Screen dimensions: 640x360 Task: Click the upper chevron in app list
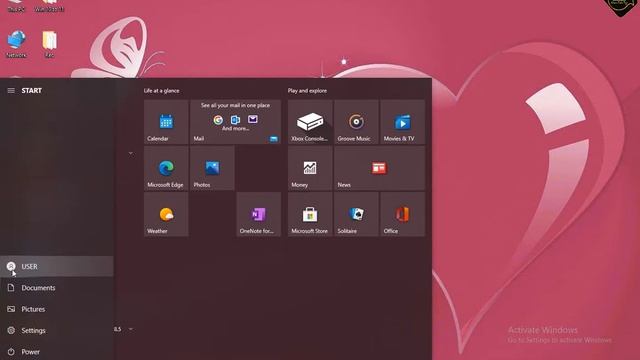131,153
